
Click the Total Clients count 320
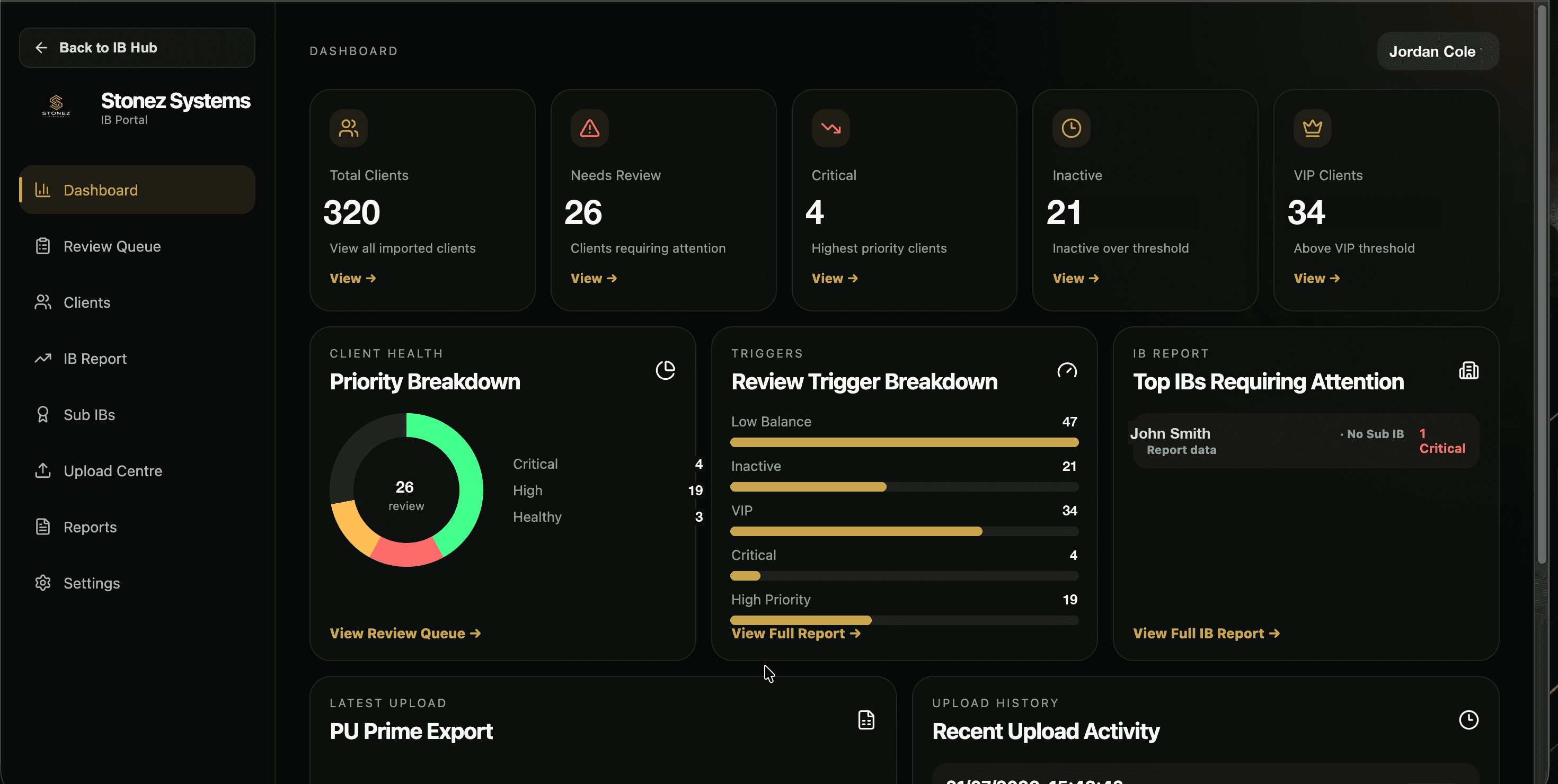pos(351,212)
